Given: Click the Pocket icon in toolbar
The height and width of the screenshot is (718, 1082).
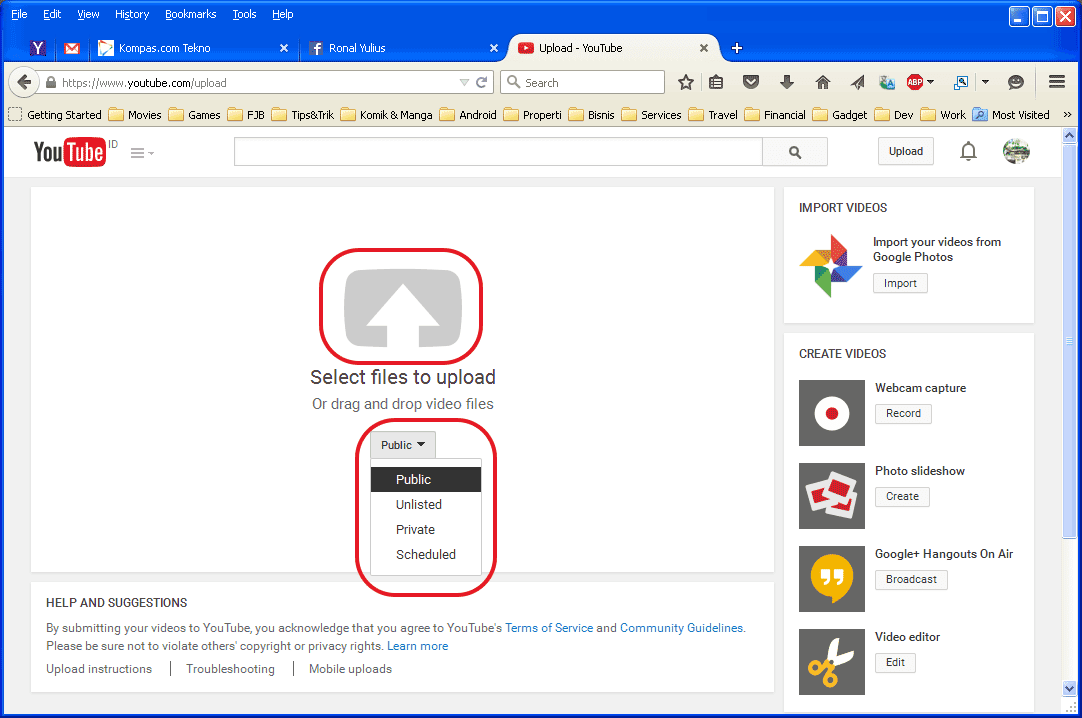Looking at the screenshot, I should click(x=751, y=83).
